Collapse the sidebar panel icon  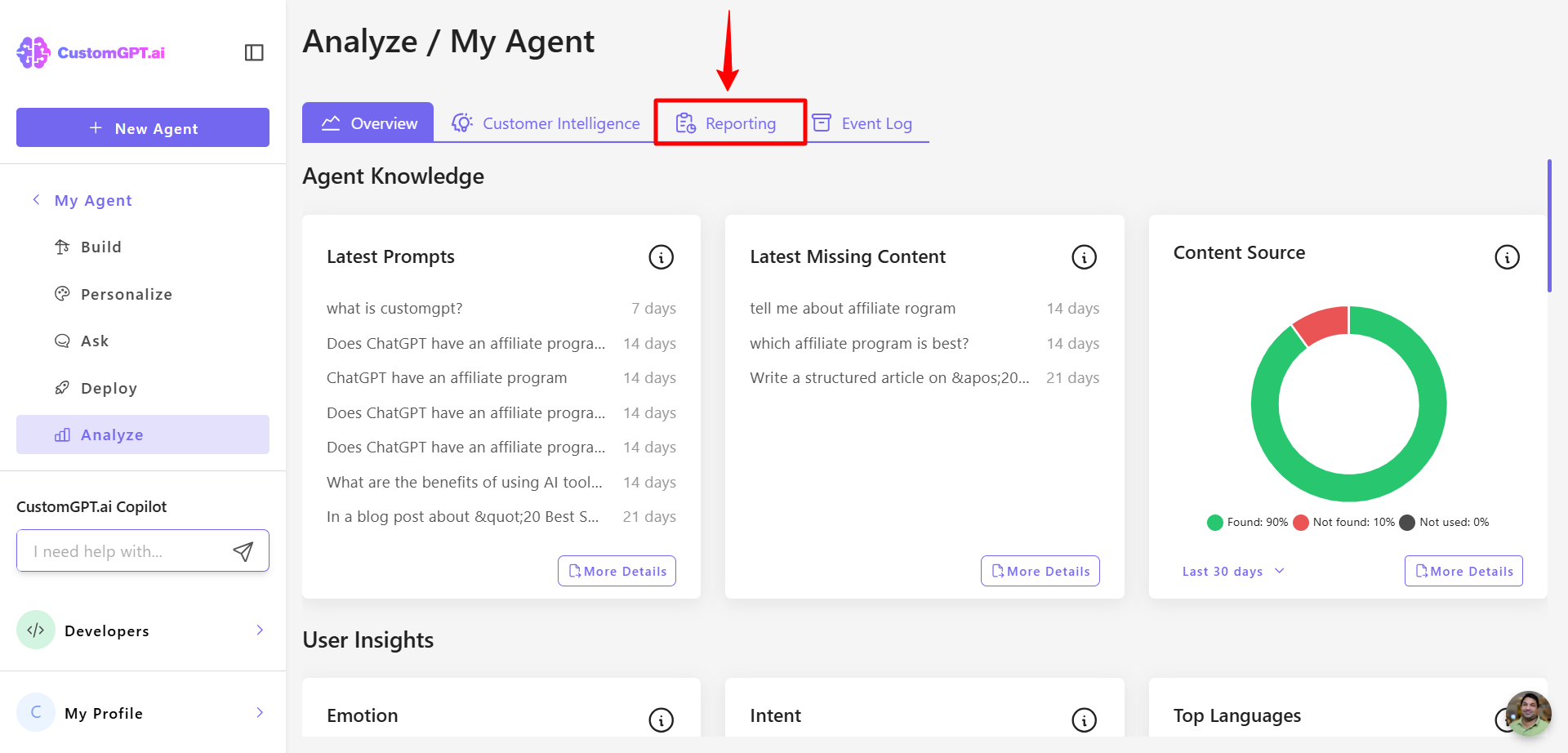click(x=254, y=52)
